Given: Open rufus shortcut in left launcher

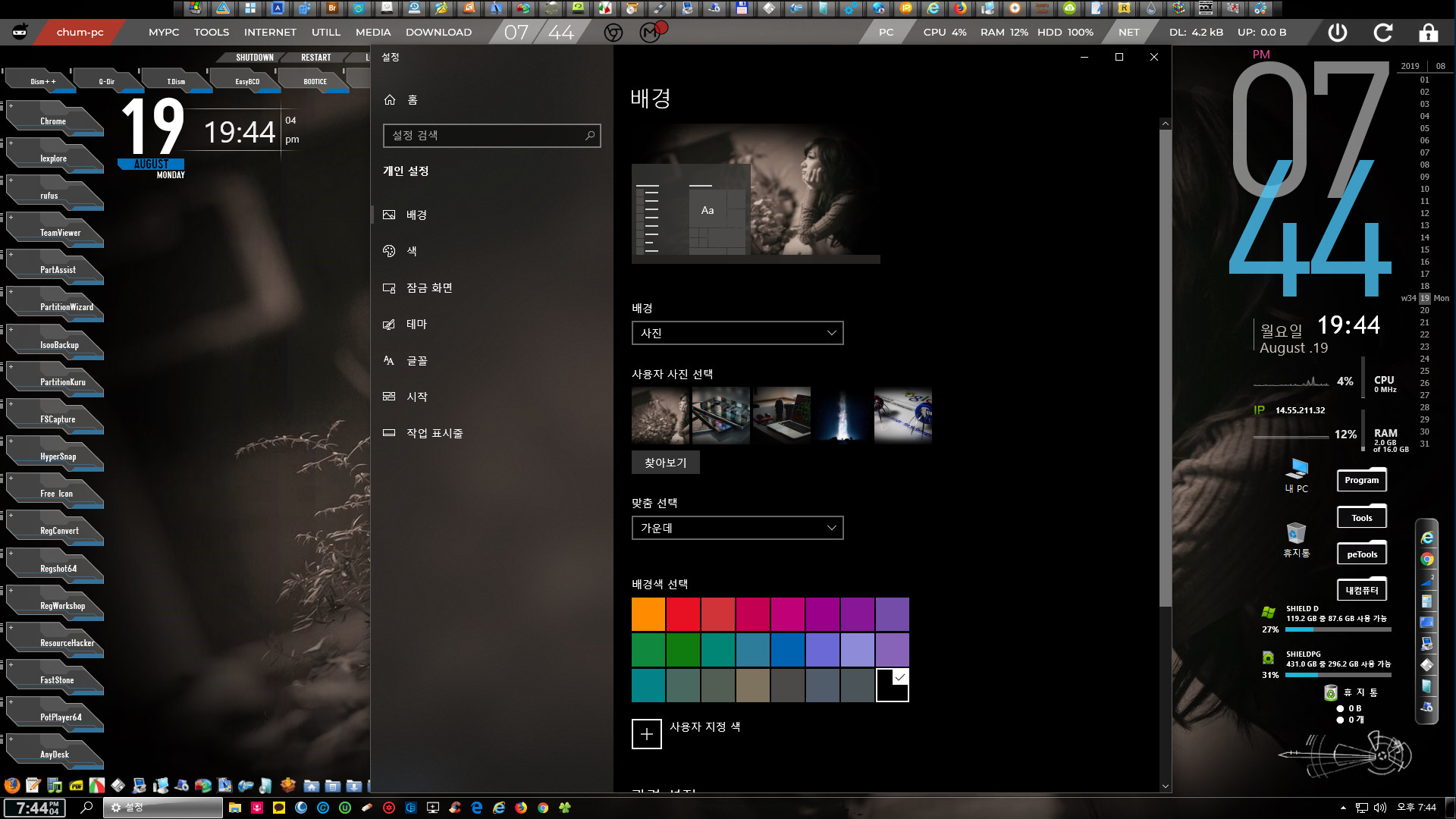Looking at the screenshot, I should [x=55, y=196].
